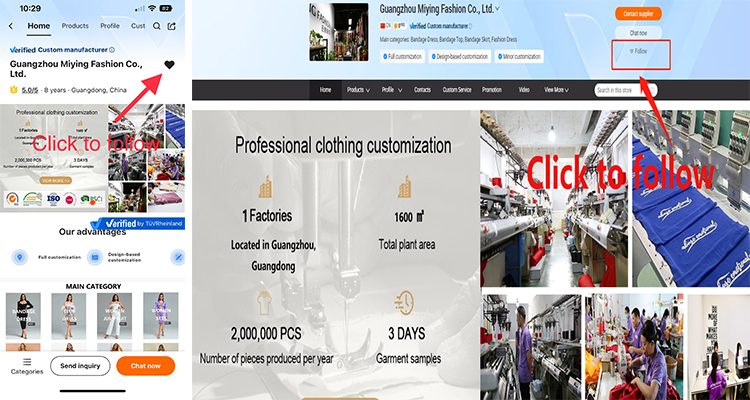
Task: Tap the heart follow icon
Action: [x=169, y=65]
